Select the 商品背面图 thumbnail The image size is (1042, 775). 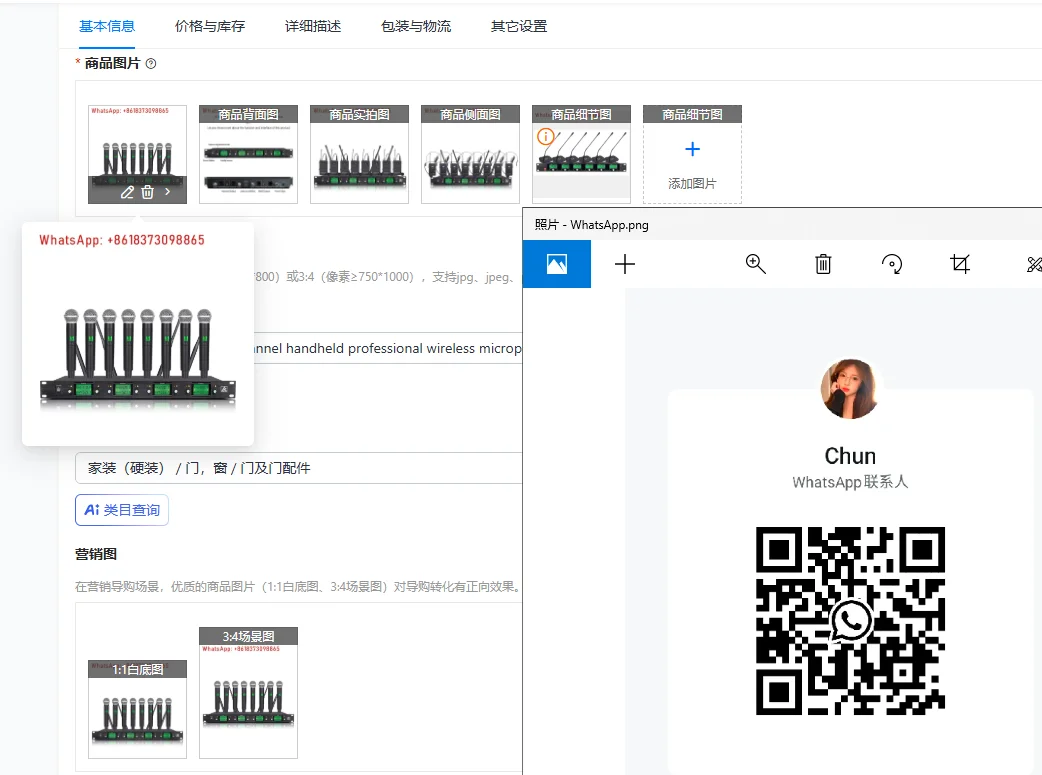(249, 154)
